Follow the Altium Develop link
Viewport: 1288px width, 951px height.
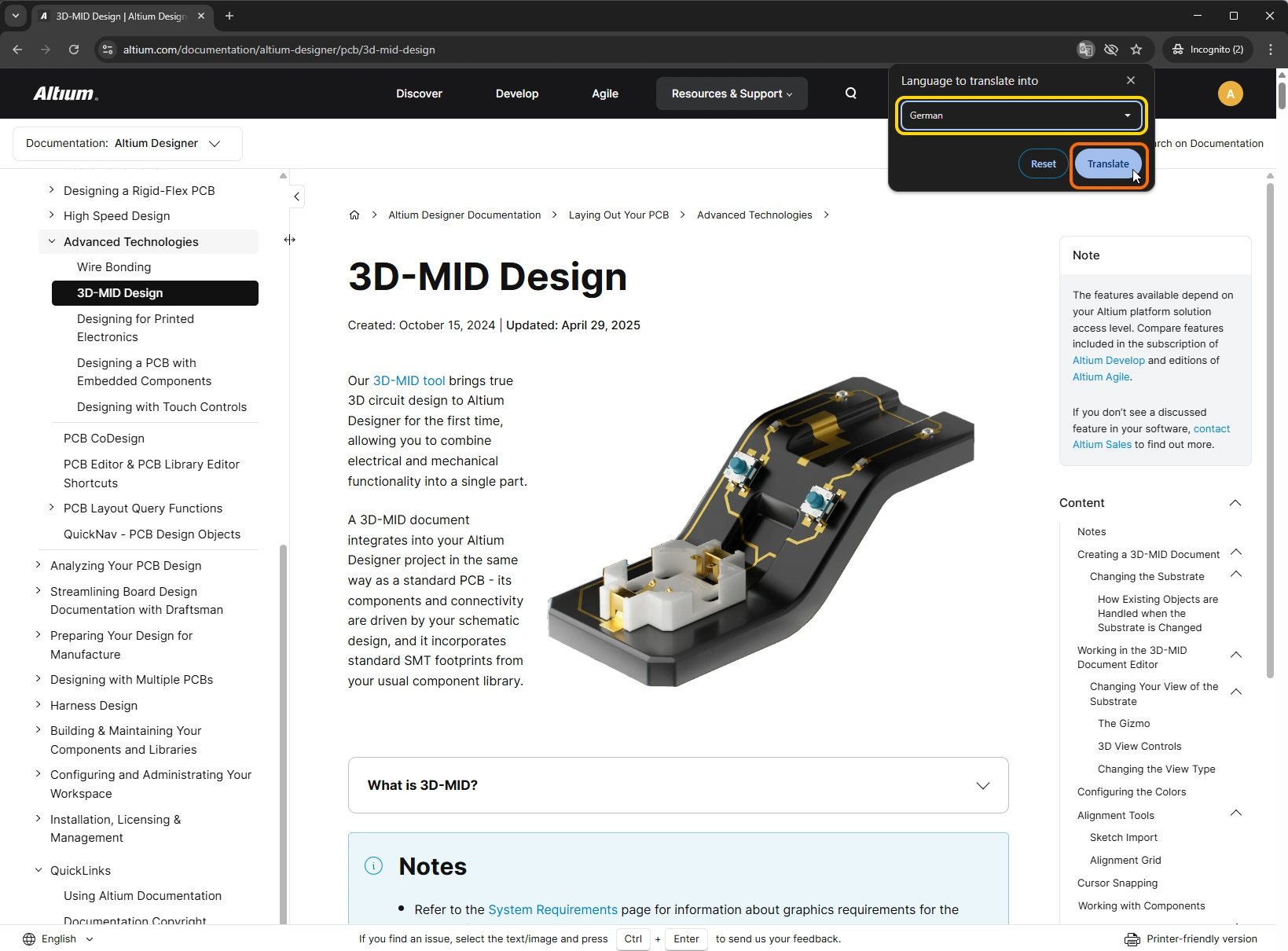[x=1109, y=361]
